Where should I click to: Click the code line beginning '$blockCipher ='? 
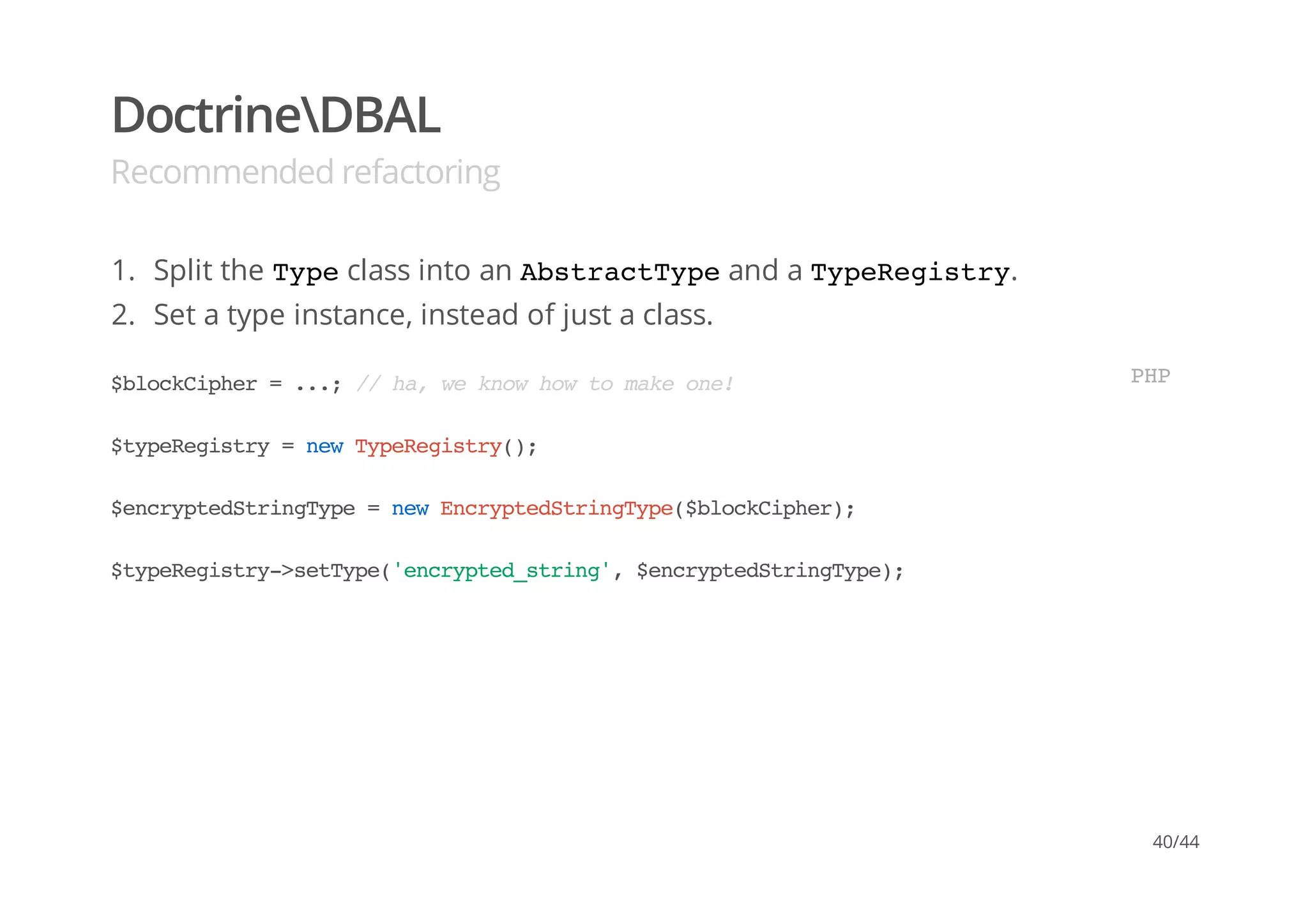pyautogui.click(x=423, y=384)
